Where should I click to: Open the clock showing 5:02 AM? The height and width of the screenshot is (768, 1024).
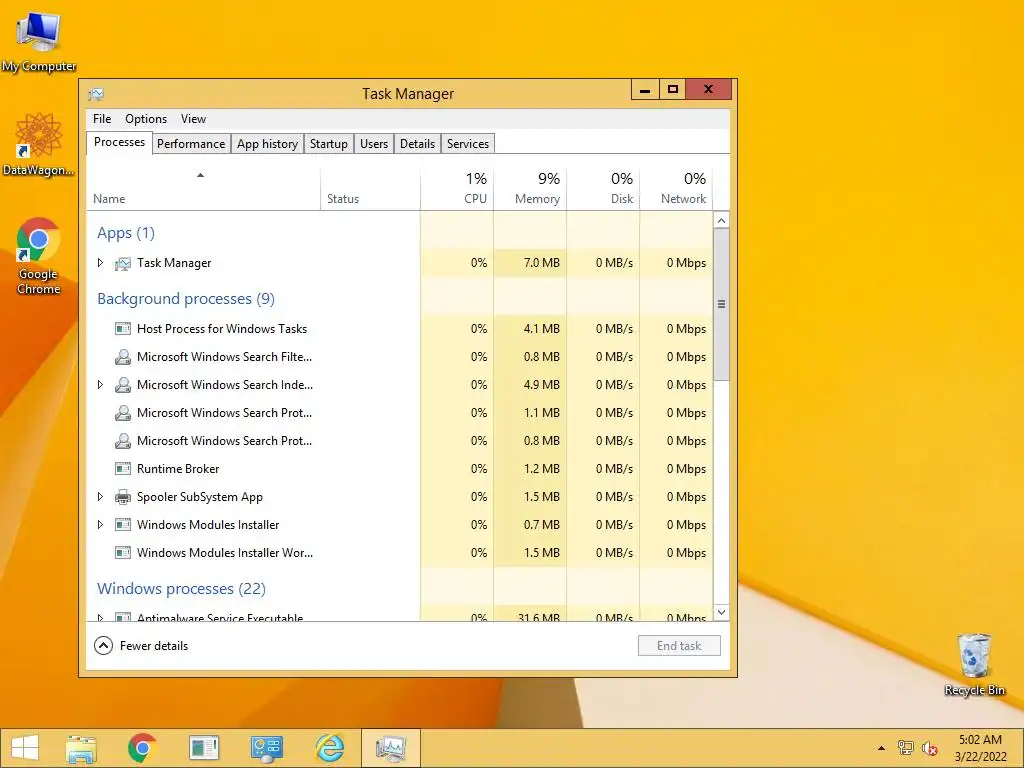(x=980, y=748)
